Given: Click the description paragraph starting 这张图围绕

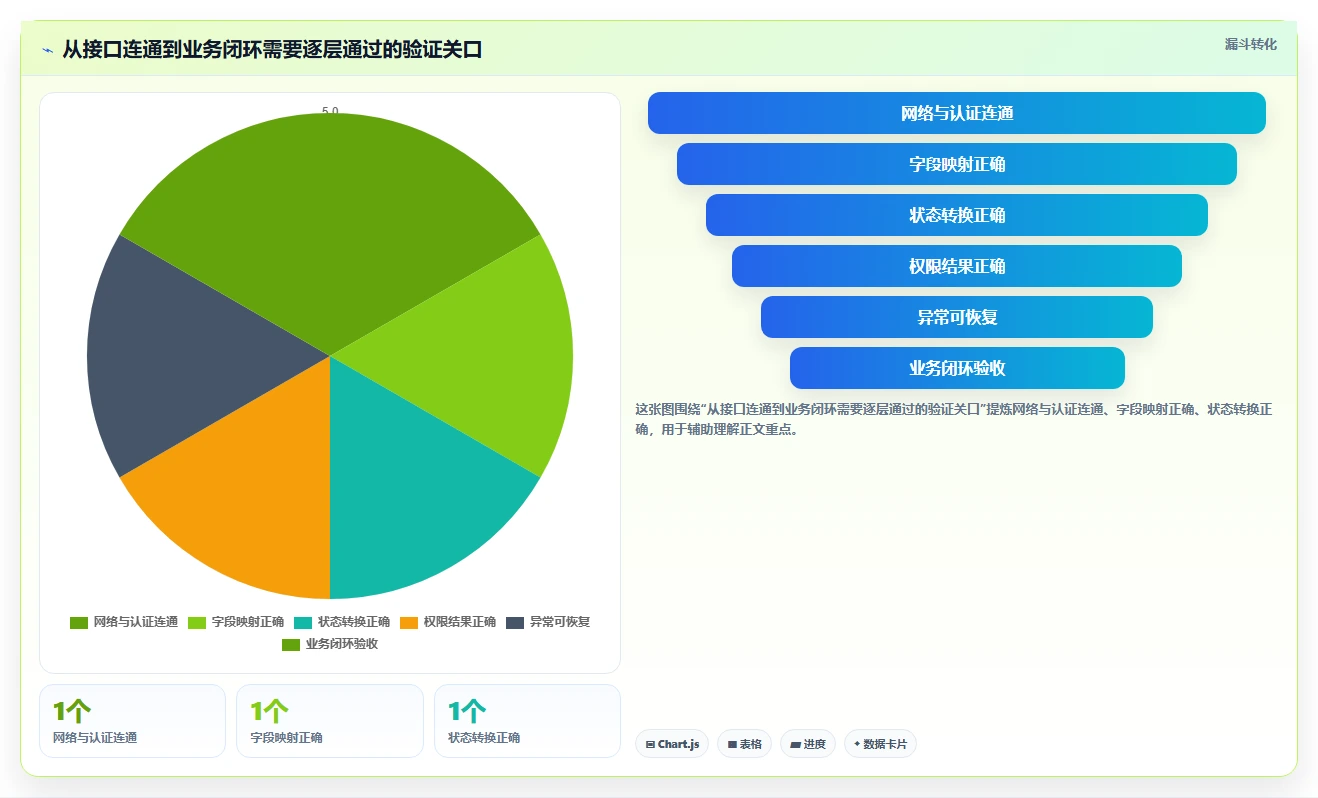Looking at the screenshot, I should 953,420.
